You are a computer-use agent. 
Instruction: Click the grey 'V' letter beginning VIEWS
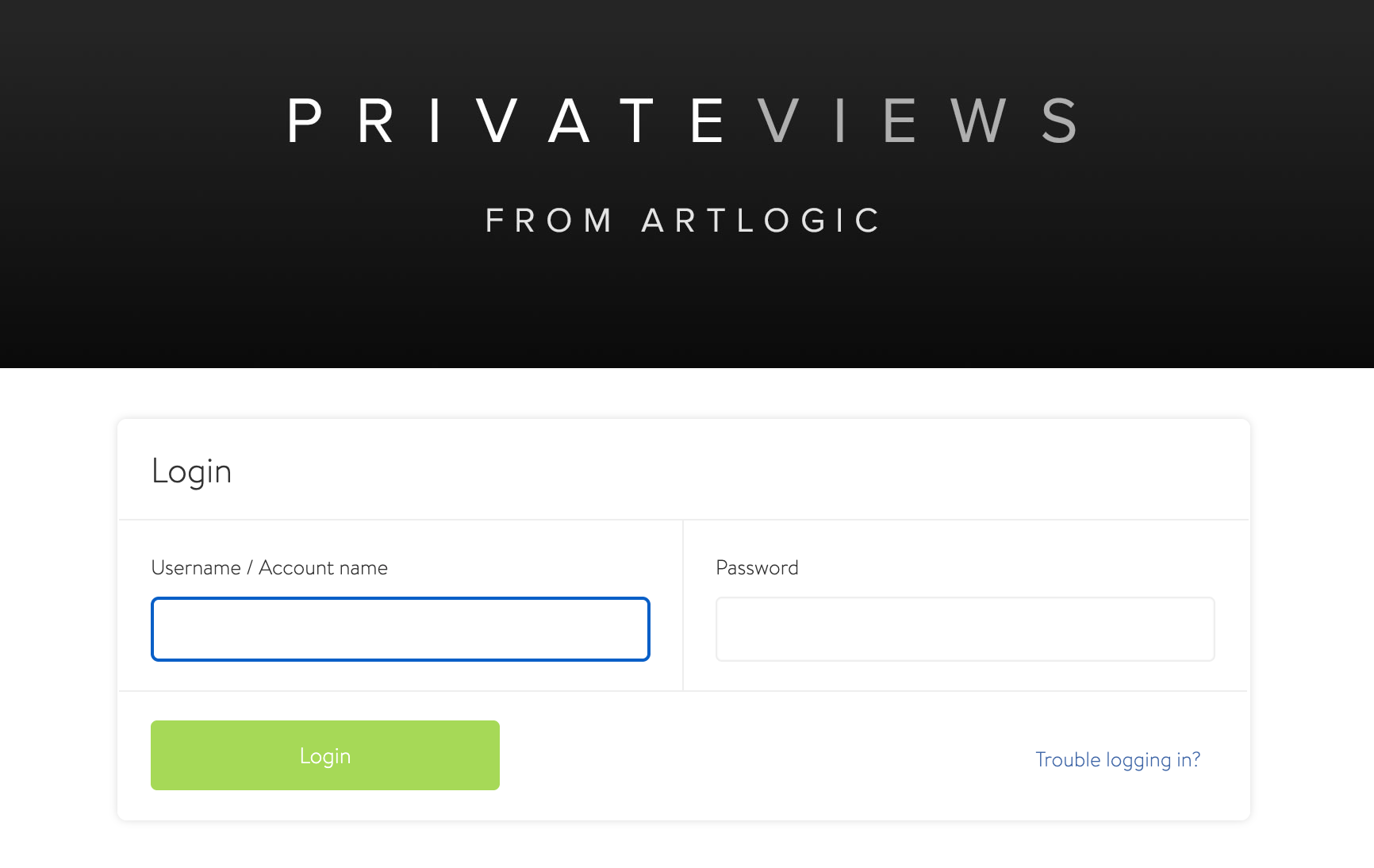click(x=777, y=121)
